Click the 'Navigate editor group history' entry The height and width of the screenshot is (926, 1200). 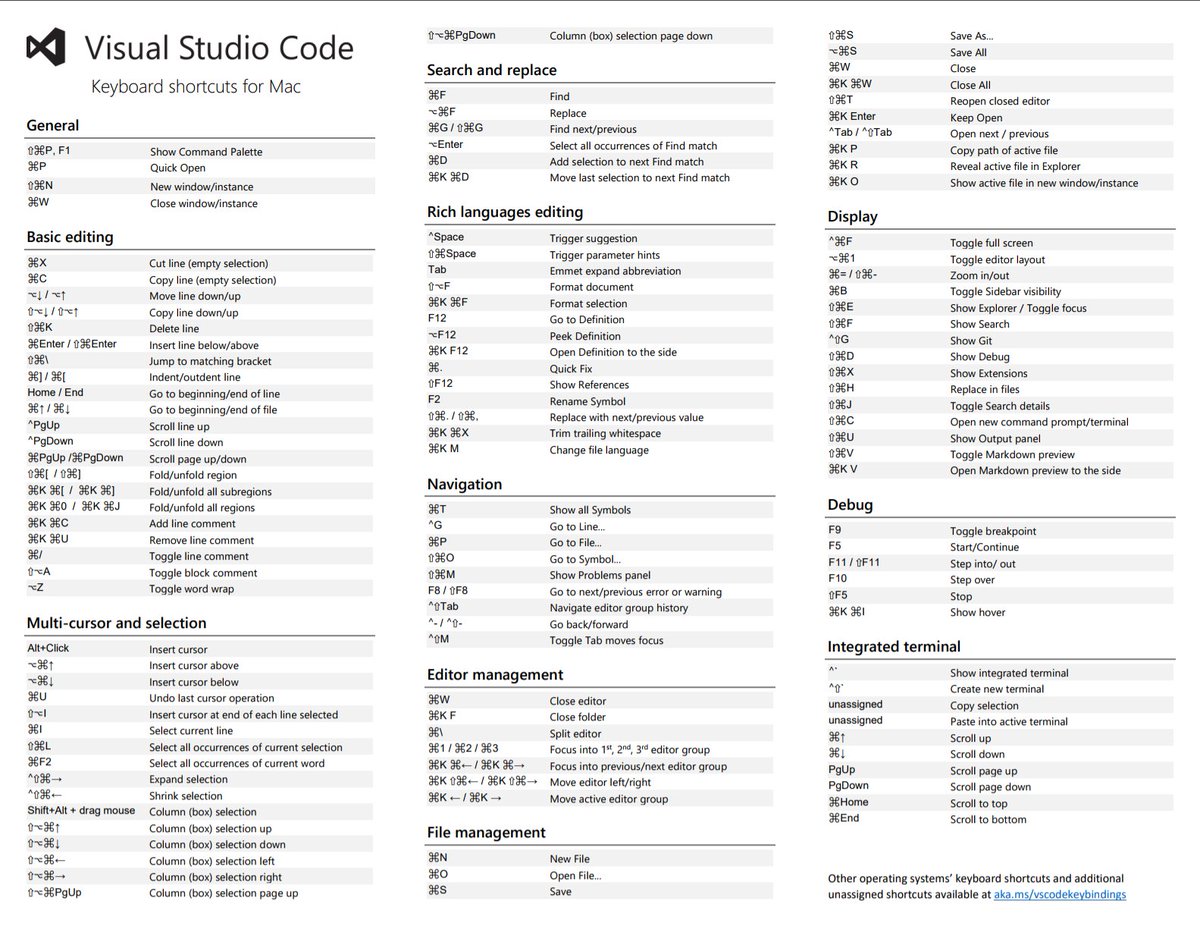click(619, 608)
